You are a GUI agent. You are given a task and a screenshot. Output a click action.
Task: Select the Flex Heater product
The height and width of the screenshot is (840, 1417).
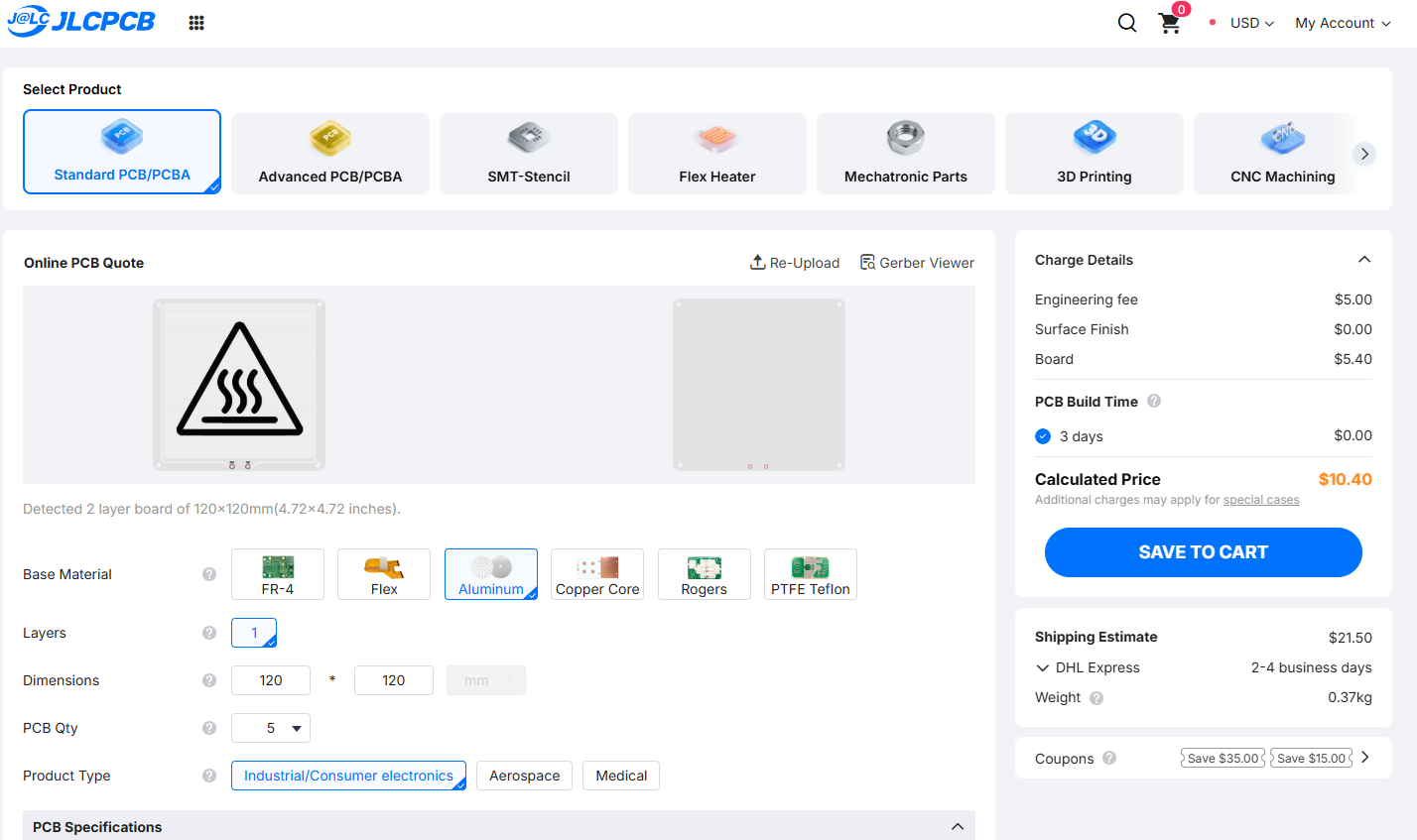[717, 154]
